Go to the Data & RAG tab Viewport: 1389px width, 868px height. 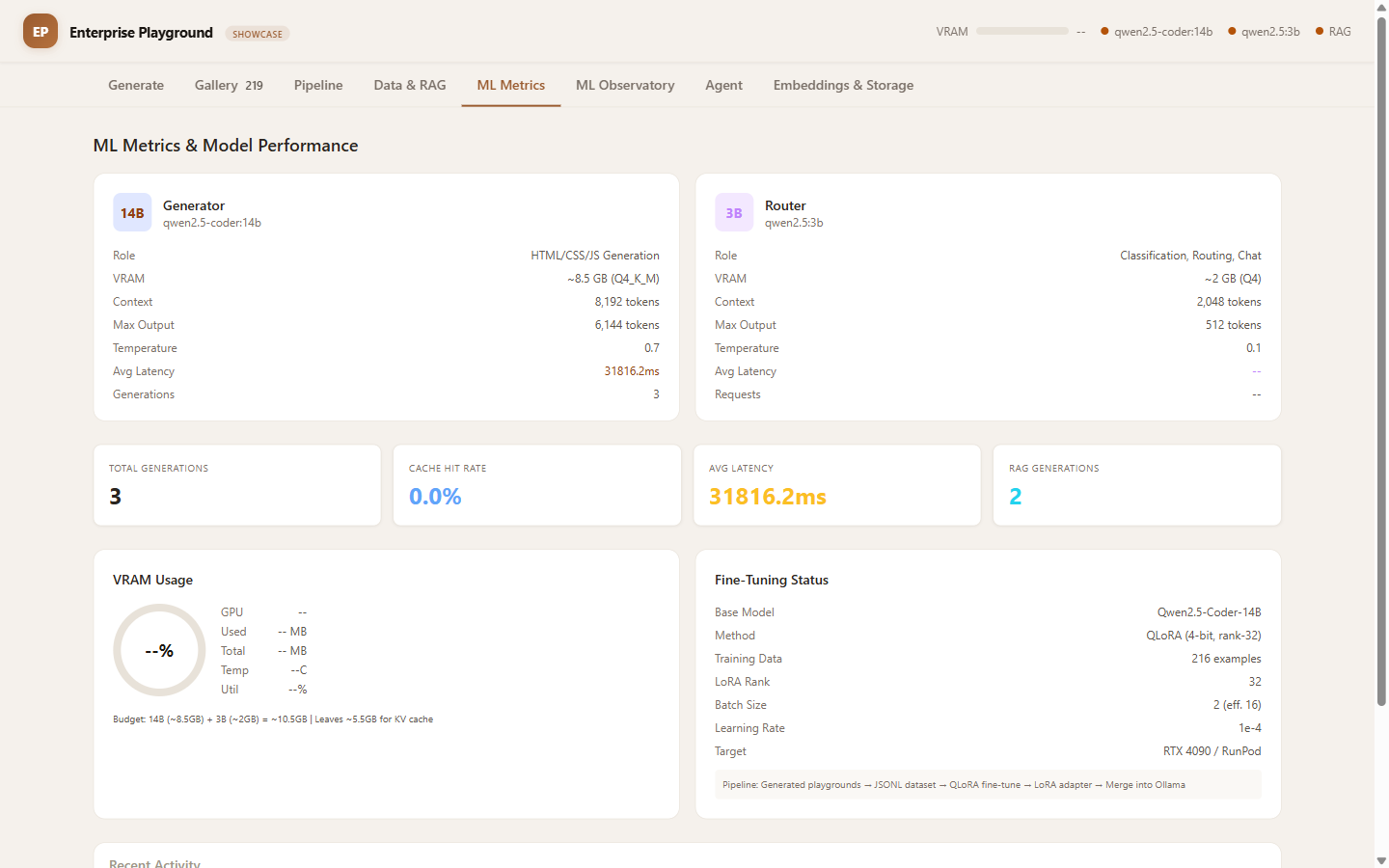pos(410,85)
